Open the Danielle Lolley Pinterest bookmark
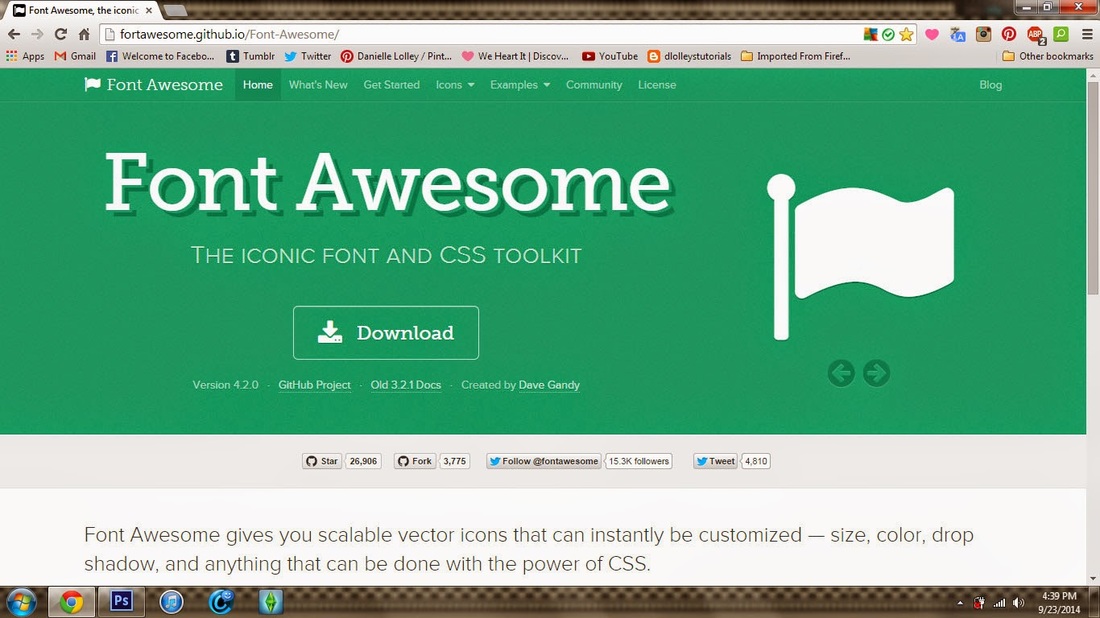1100x618 pixels. point(396,56)
